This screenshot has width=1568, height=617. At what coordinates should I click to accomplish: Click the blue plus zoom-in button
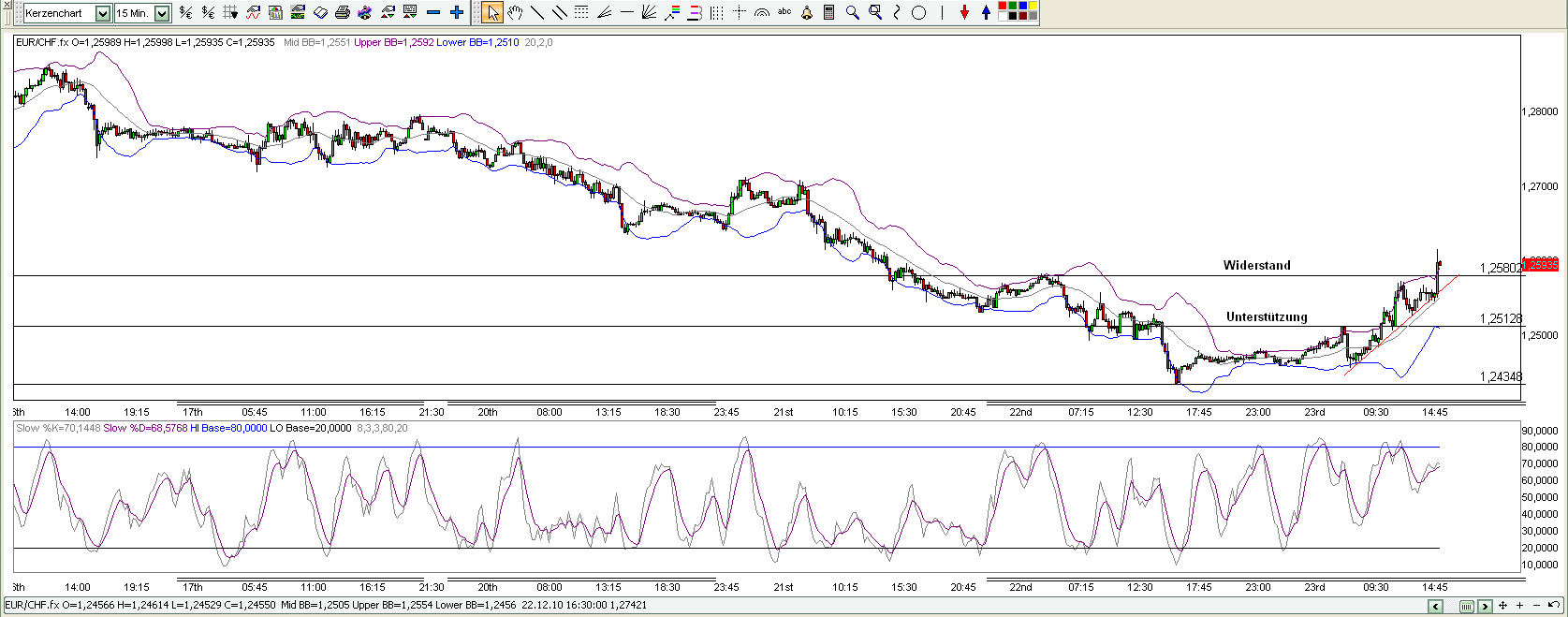(457, 12)
